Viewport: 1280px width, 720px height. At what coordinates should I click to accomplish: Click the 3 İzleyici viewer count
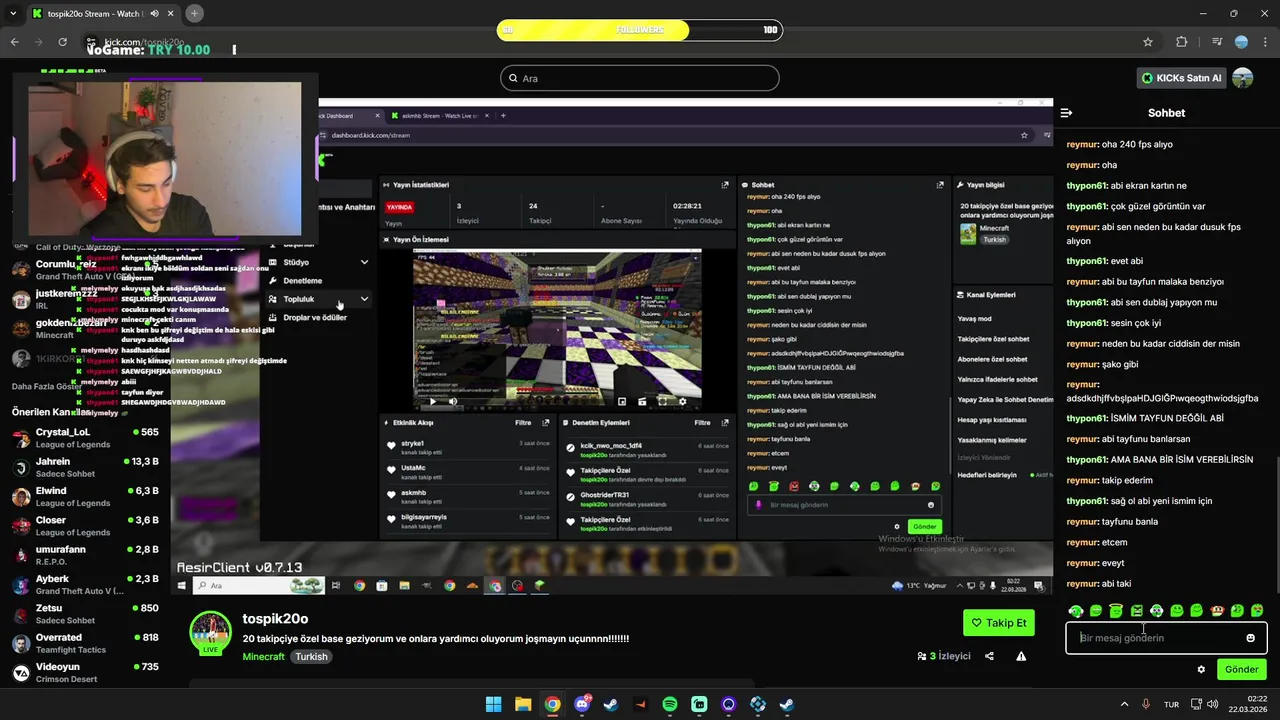point(944,656)
